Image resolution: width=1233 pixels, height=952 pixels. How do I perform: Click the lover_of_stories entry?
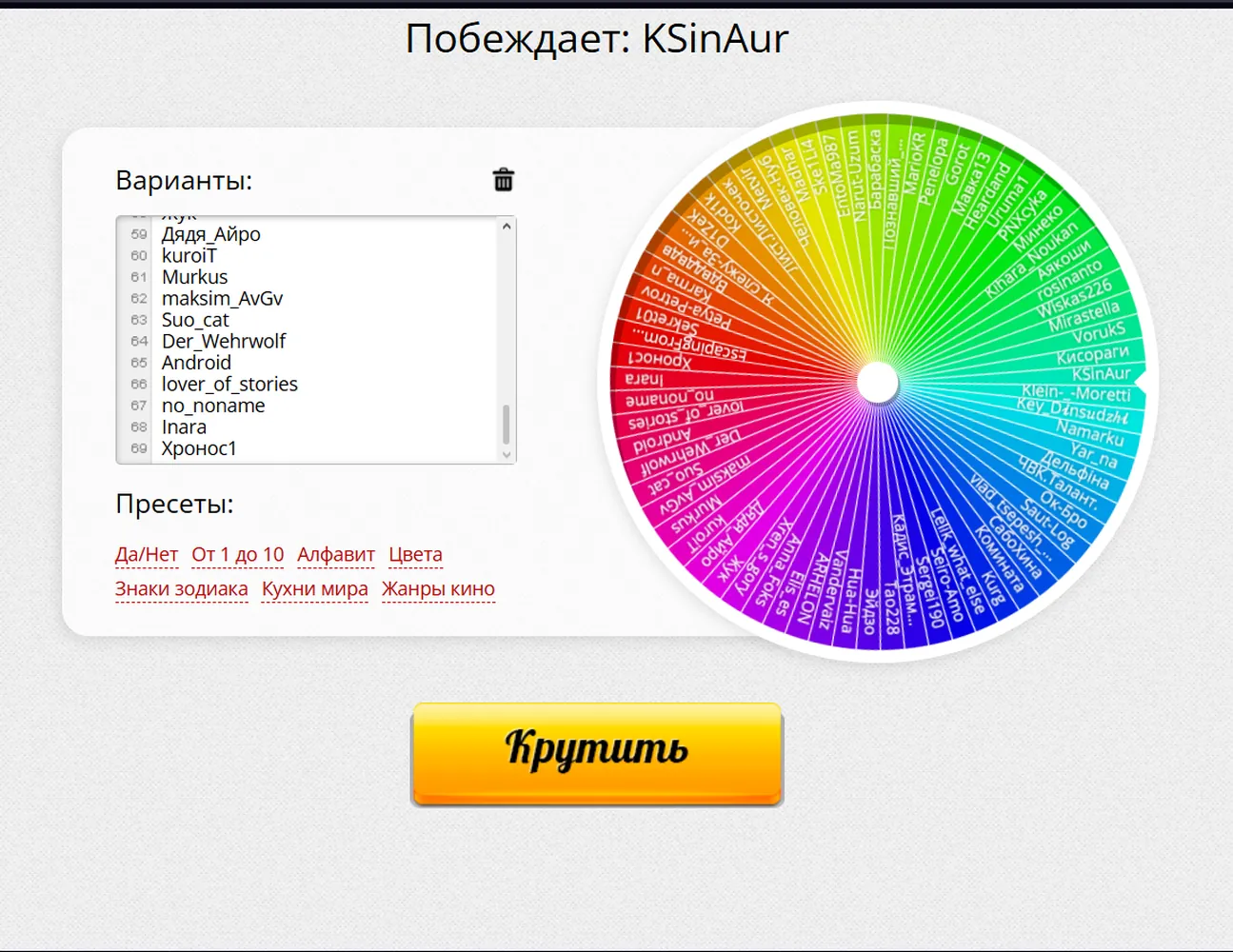(x=229, y=384)
